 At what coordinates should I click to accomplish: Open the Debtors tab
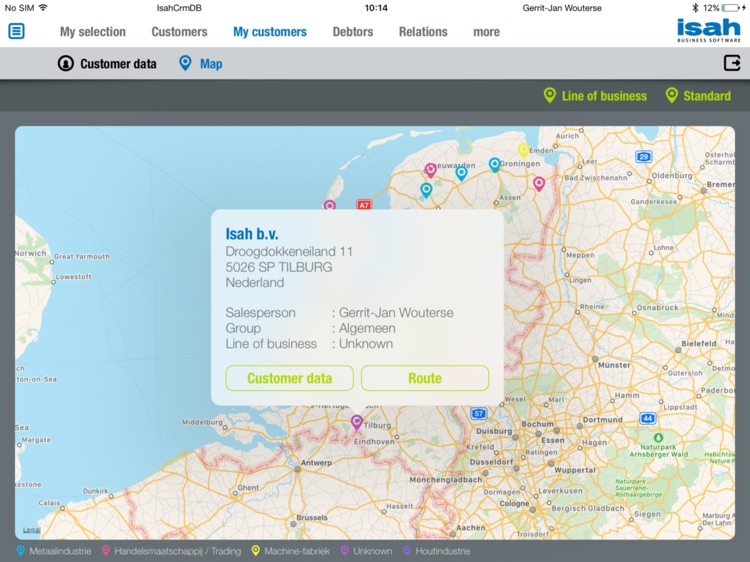[x=353, y=32]
